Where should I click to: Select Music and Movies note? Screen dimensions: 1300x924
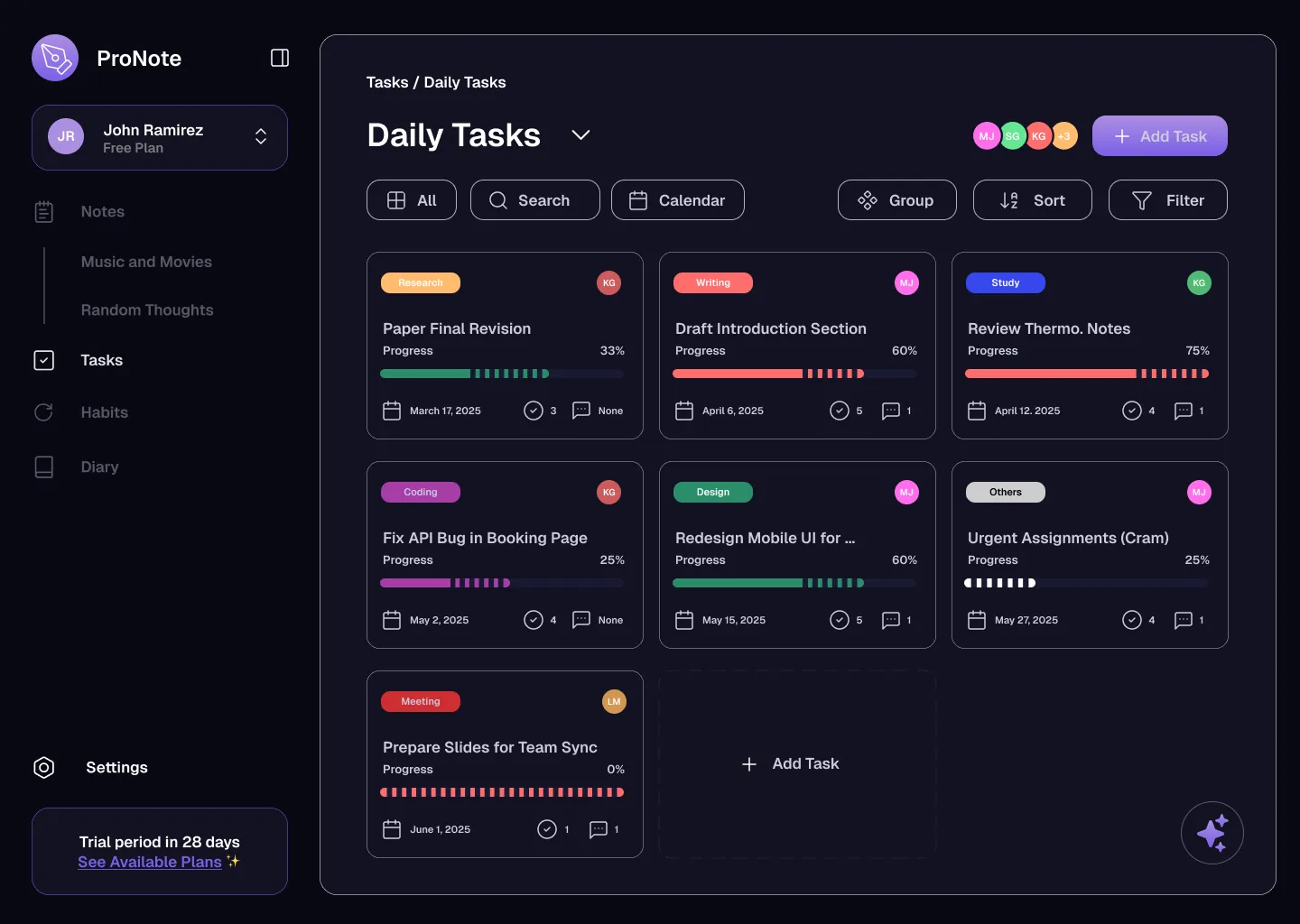click(146, 262)
